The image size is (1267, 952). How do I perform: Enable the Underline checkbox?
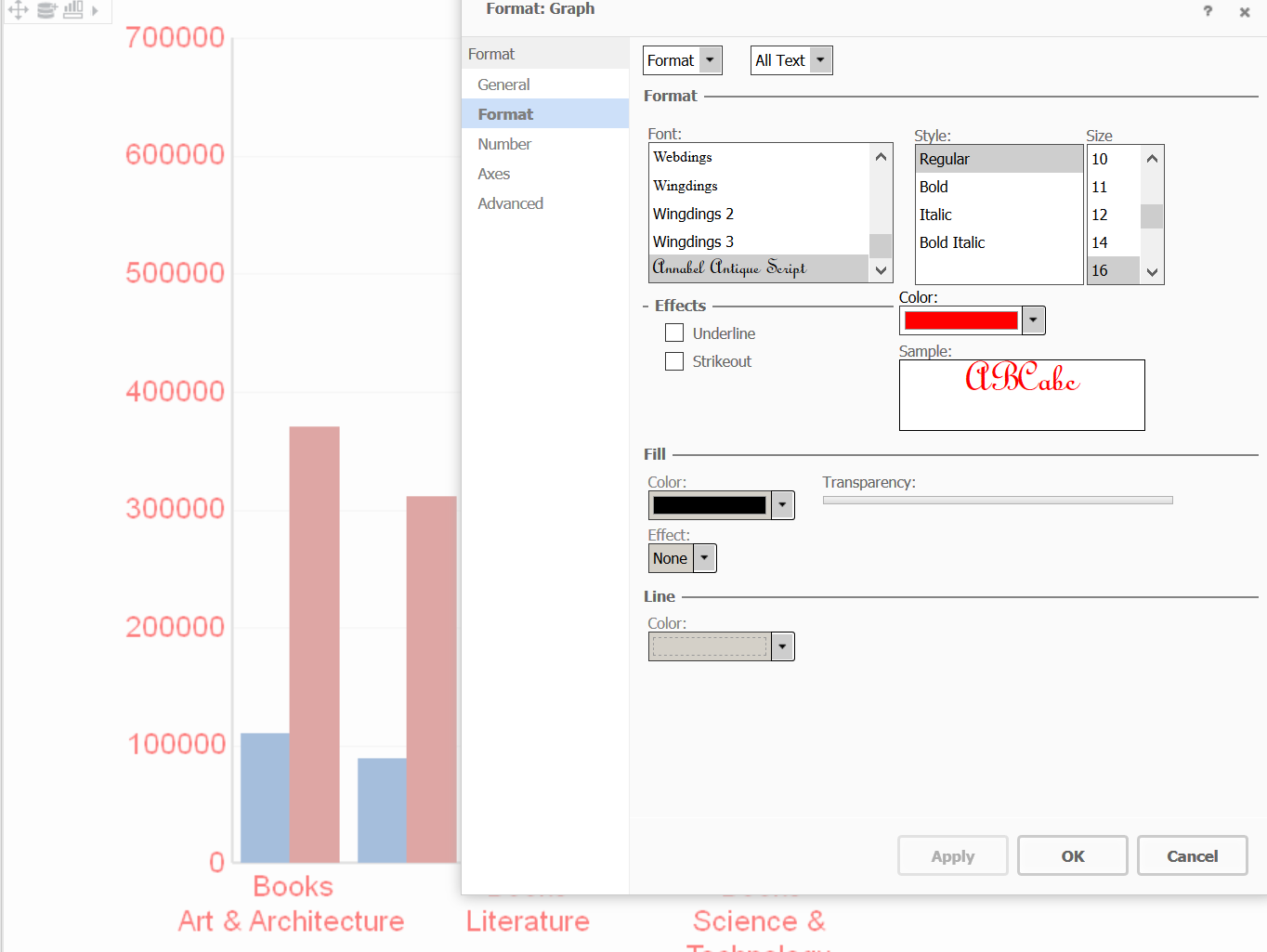coord(674,333)
